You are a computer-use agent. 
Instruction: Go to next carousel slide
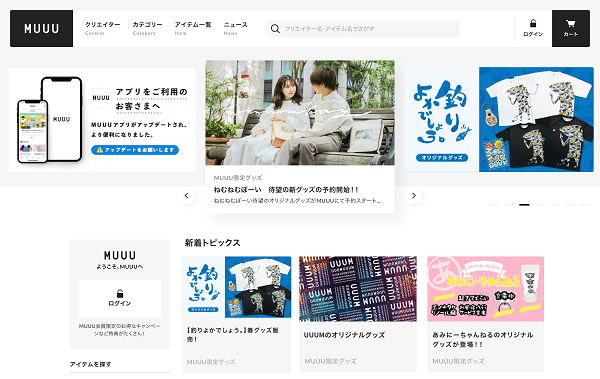413,196
